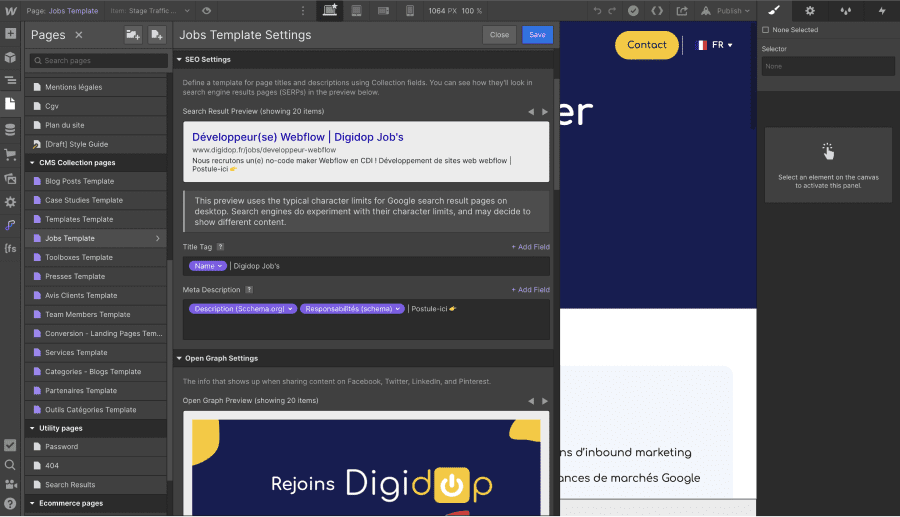Viewport: 900px width, 517px height.
Task: Click in the Search pages field
Action: (99, 61)
